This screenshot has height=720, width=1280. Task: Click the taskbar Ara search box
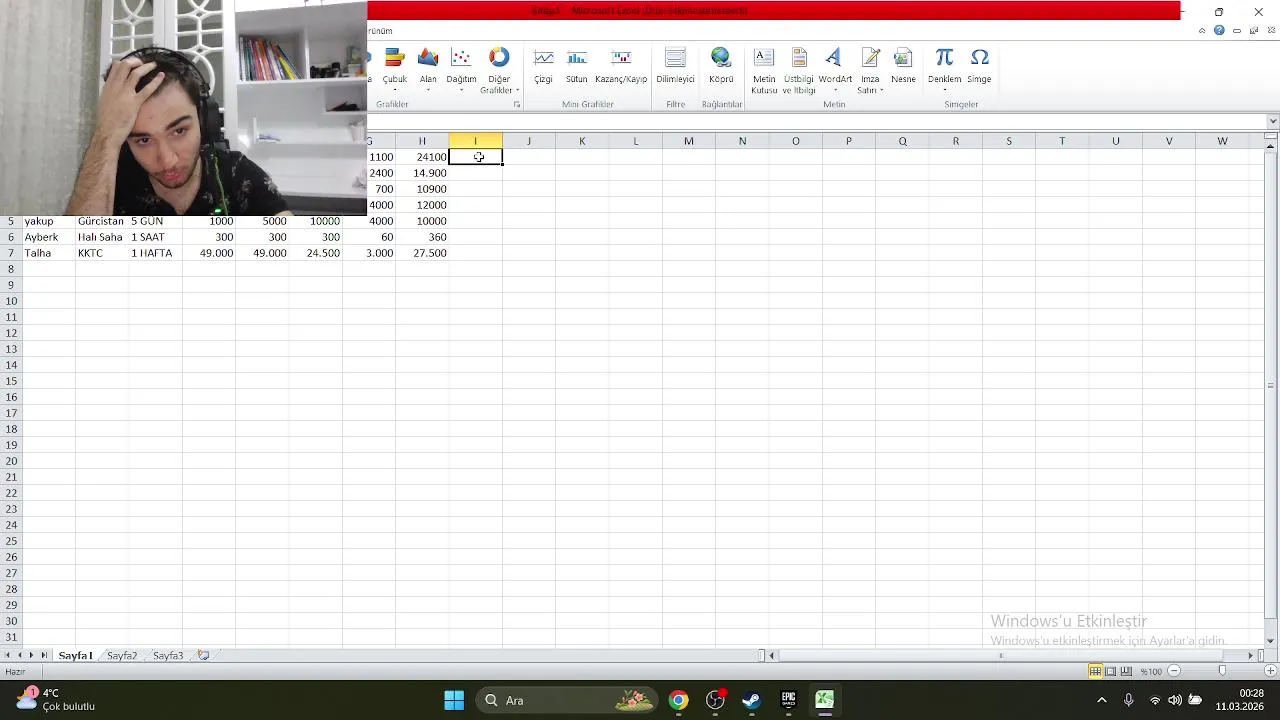[567, 700]
